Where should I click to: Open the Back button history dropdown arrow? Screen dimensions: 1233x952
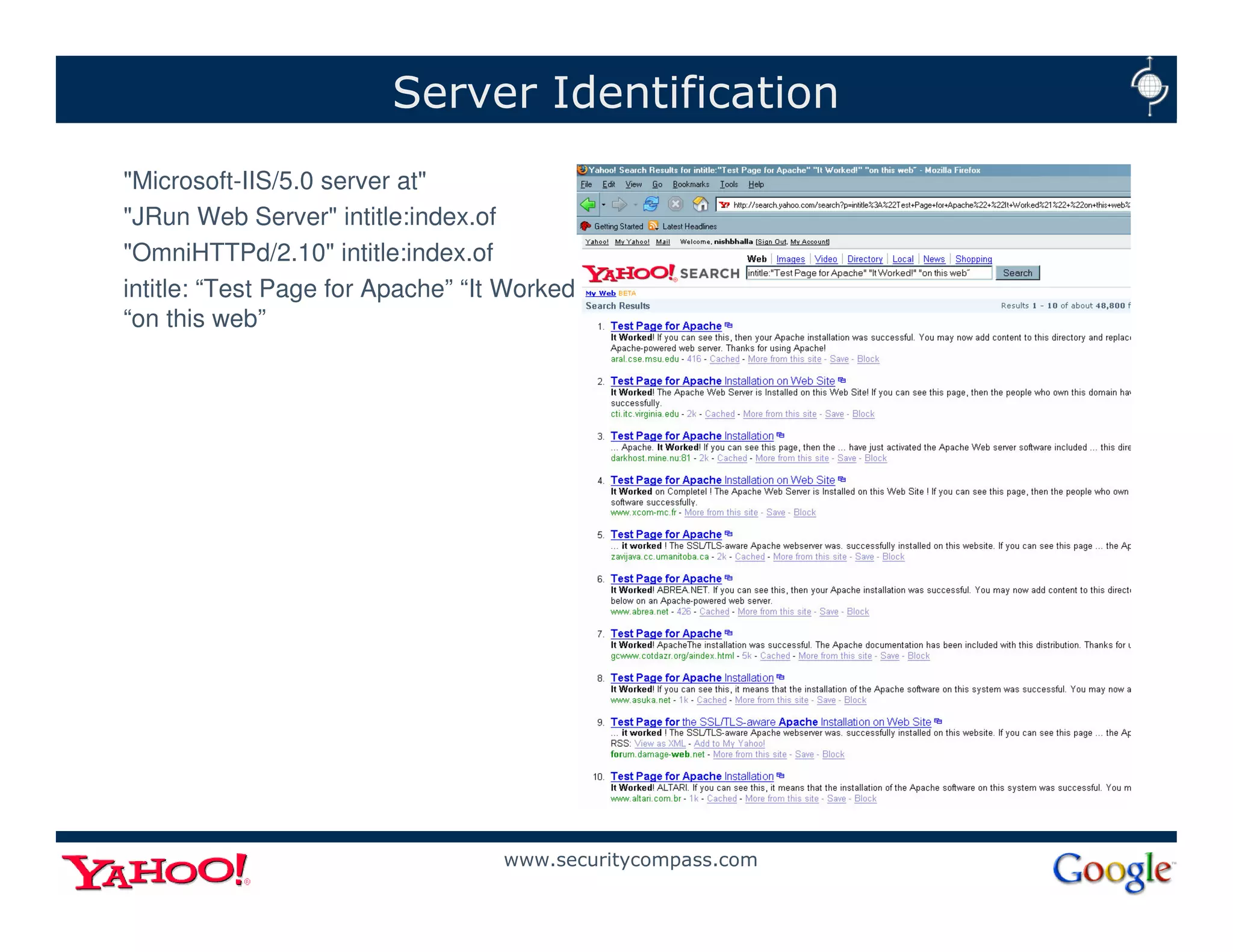603,205
